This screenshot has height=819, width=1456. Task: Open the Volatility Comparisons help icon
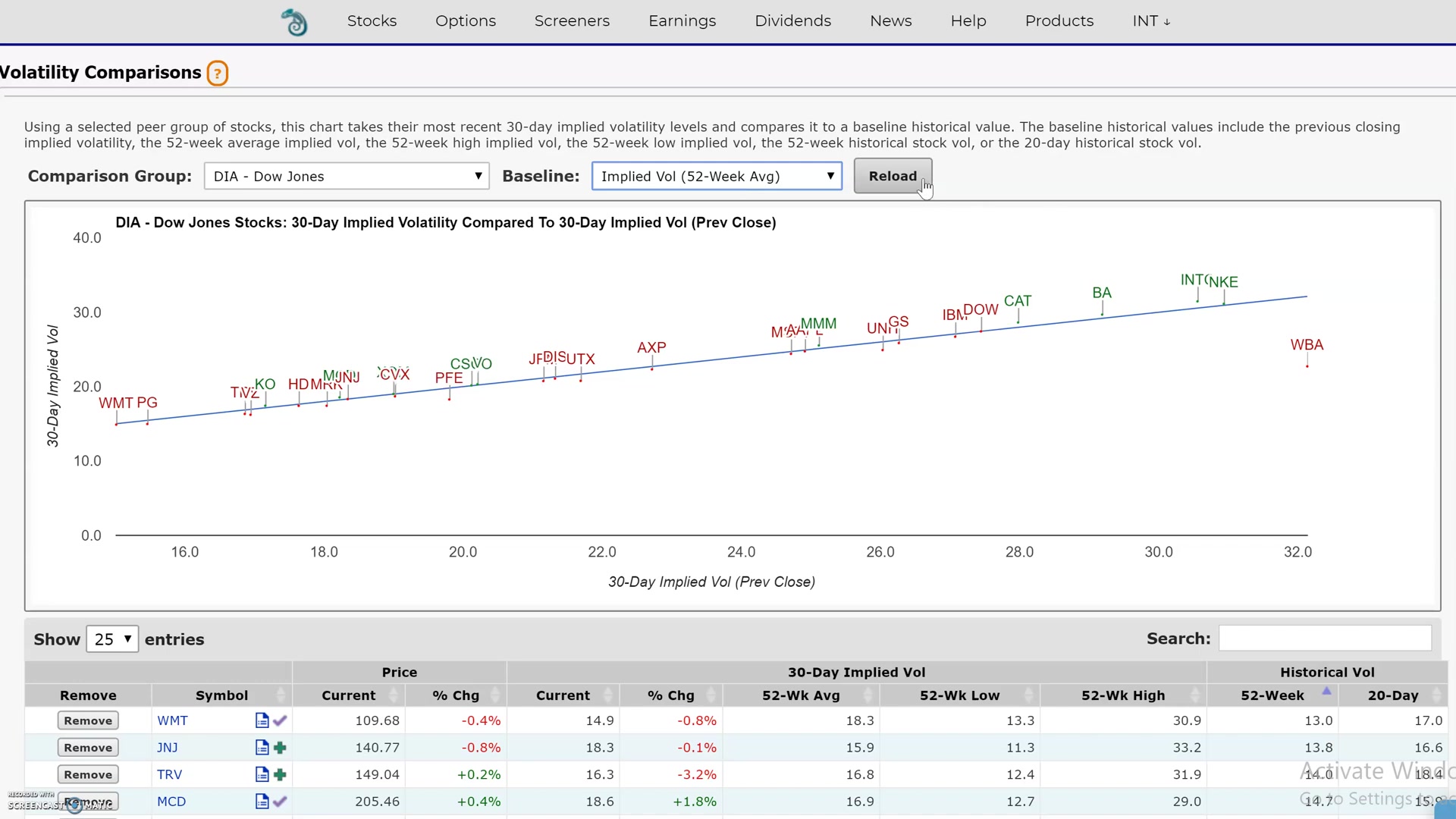(x=218, y=74)
